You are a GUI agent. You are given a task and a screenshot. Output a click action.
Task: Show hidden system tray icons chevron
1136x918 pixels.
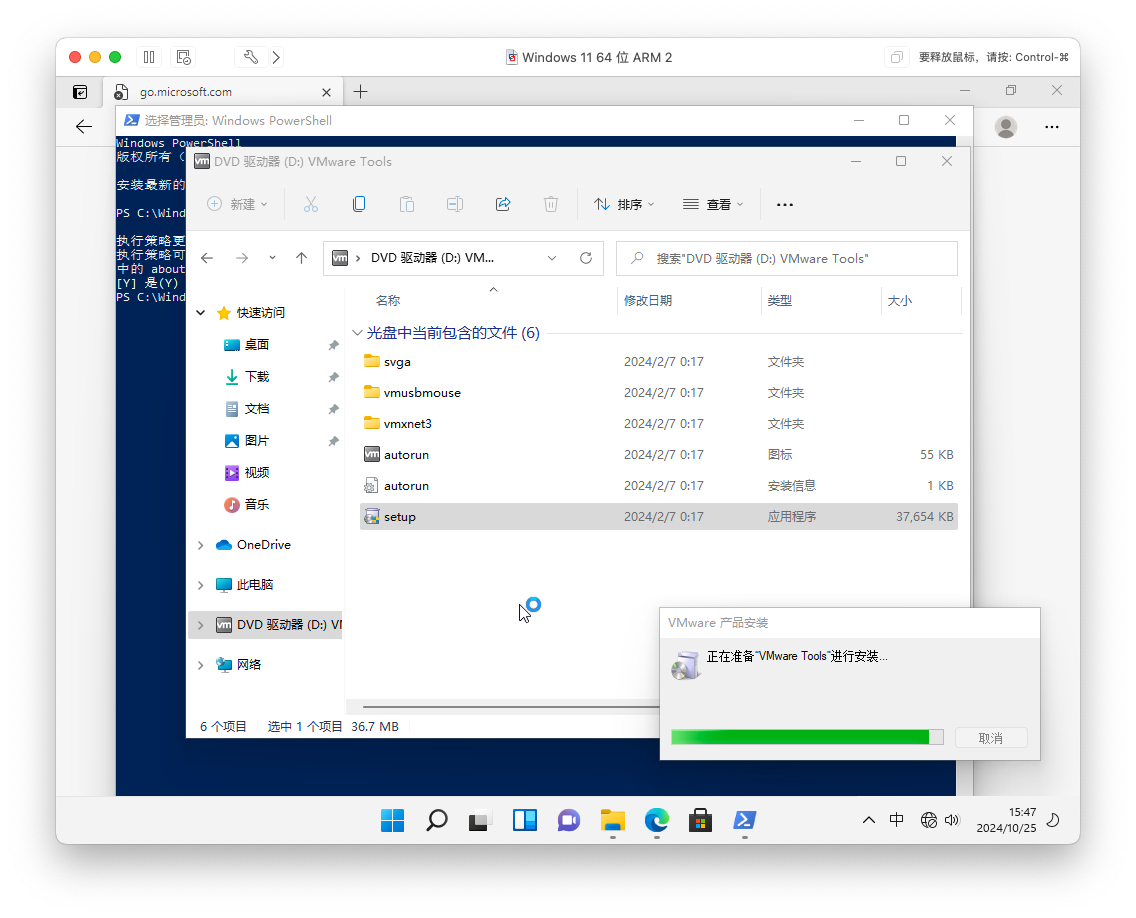tap(869, 819)
